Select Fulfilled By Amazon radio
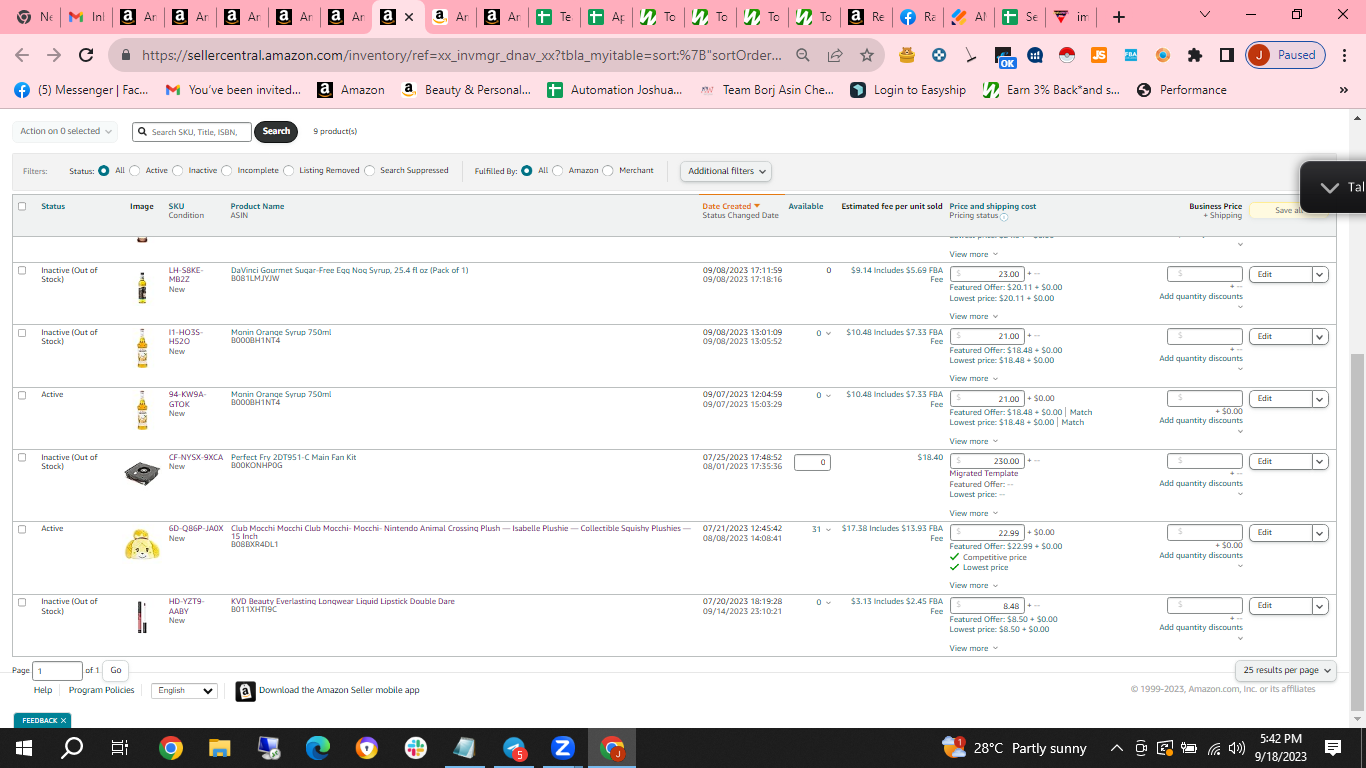Screen dimensions: 1366x768 tap(558, 171)
